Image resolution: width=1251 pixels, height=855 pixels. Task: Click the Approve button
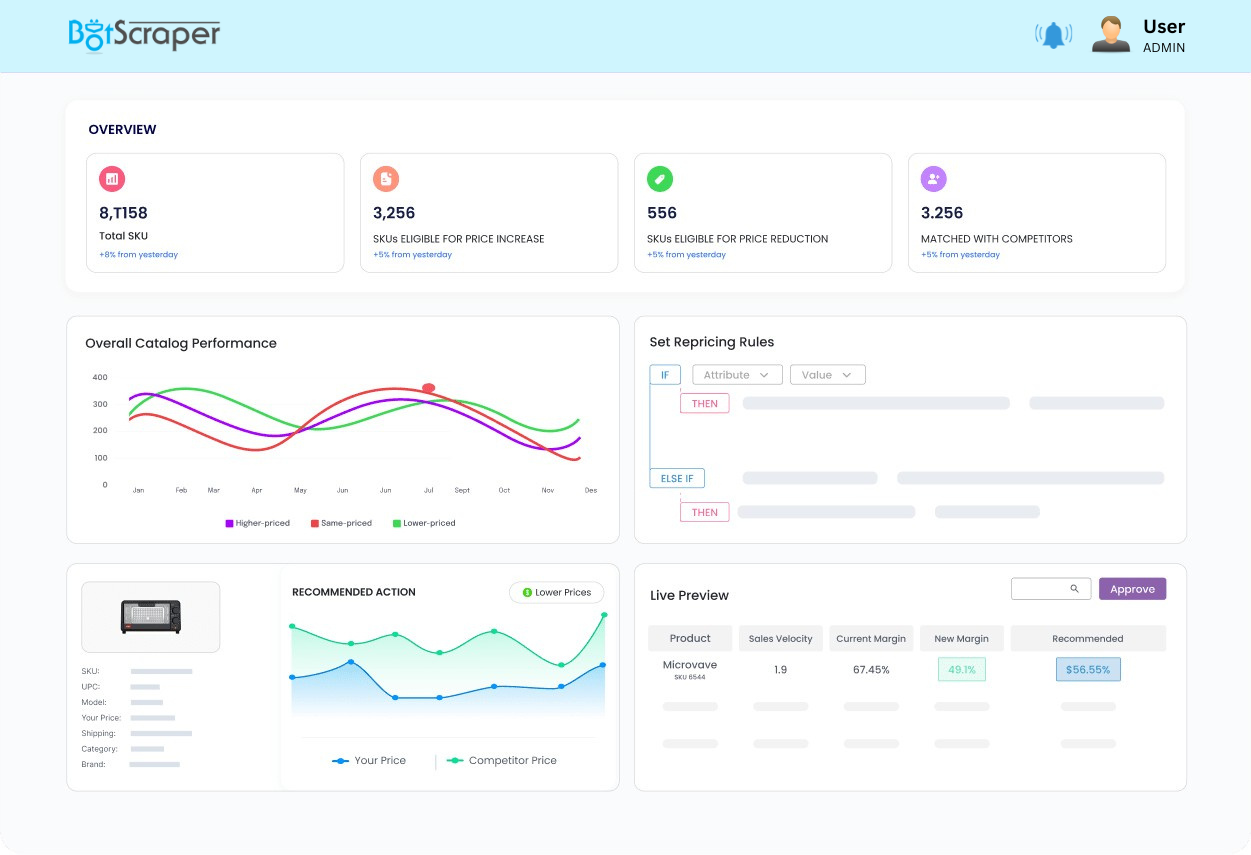1132,588
